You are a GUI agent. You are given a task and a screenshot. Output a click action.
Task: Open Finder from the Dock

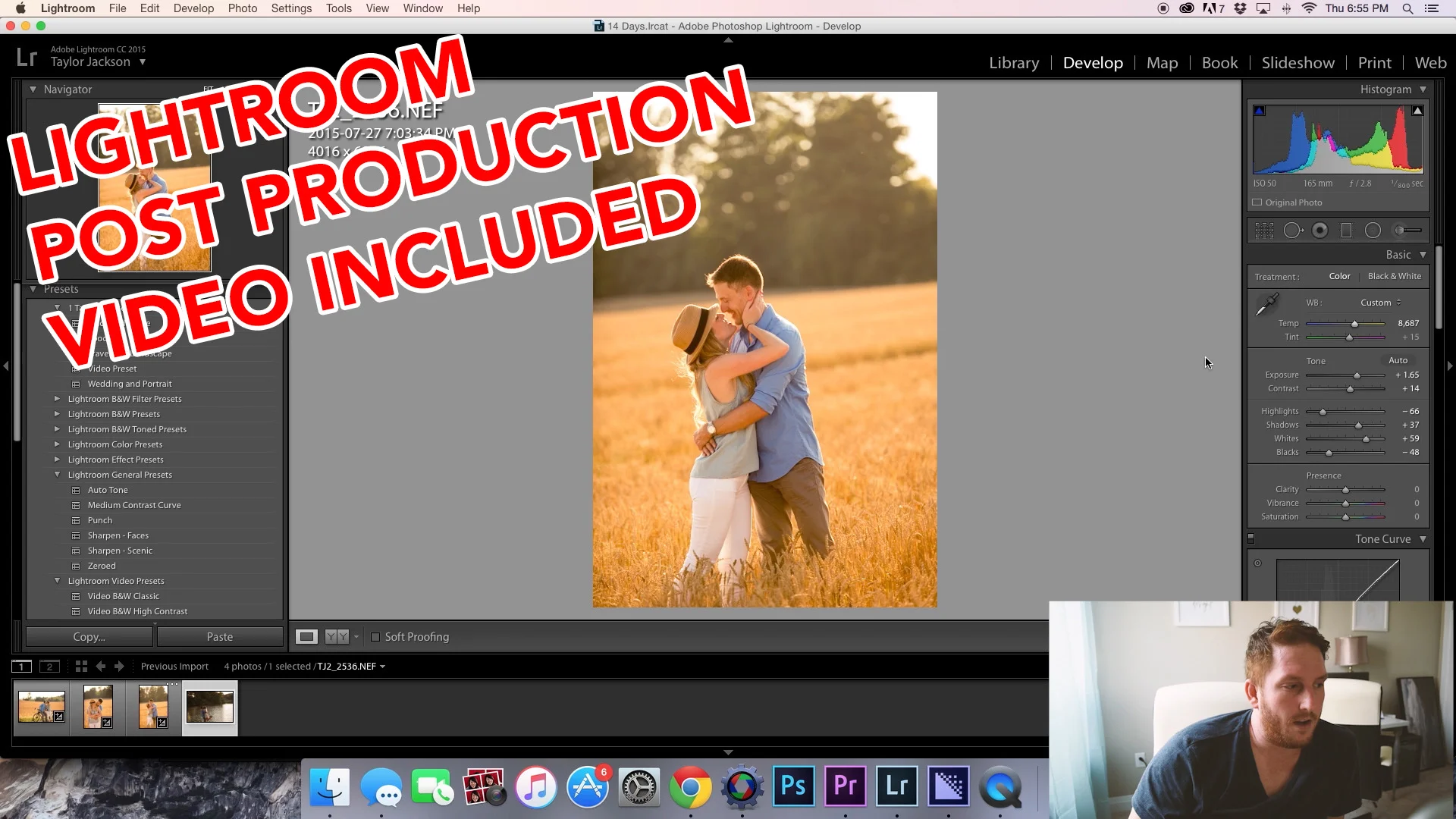[x=330, y=786]
